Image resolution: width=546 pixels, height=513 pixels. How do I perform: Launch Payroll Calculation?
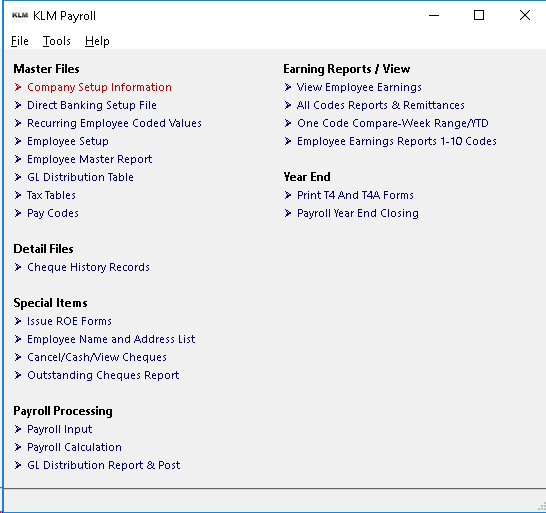pos(75,447)
